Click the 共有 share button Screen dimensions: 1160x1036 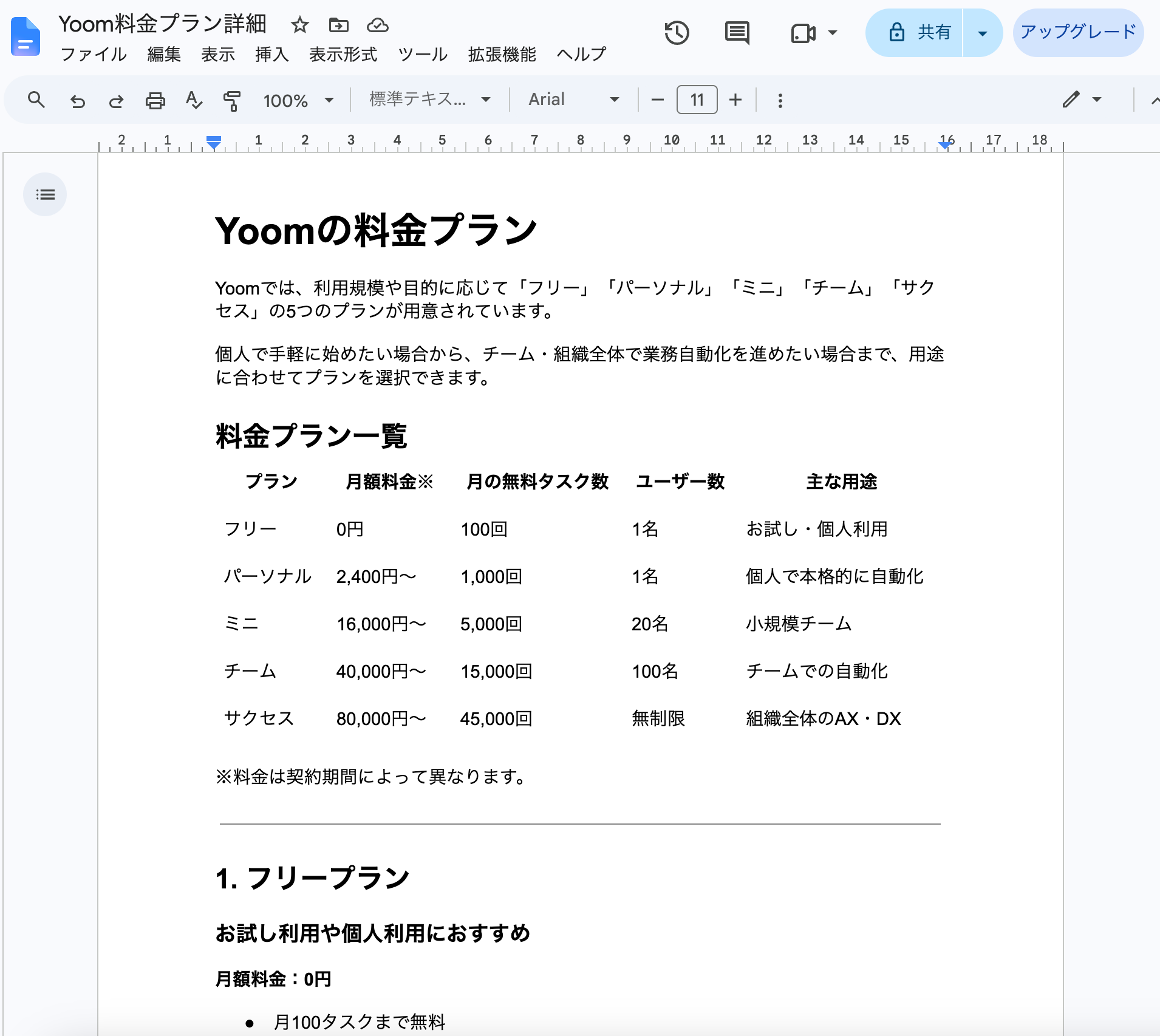914,33
